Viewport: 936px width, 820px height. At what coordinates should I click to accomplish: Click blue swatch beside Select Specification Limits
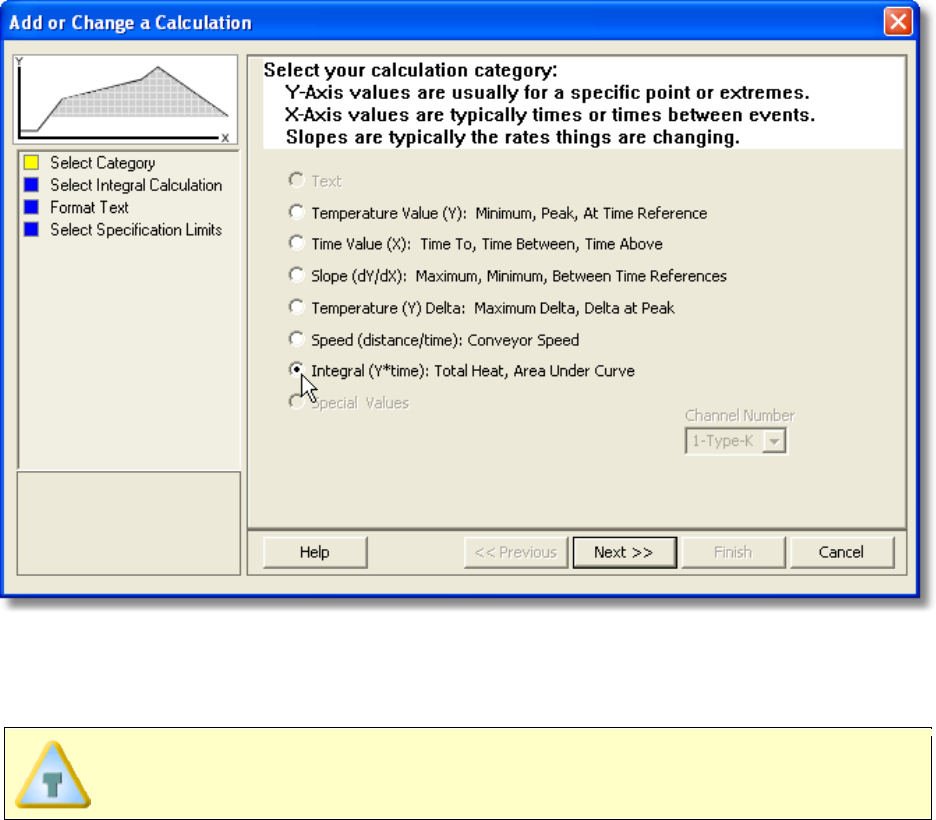[31, 229]
